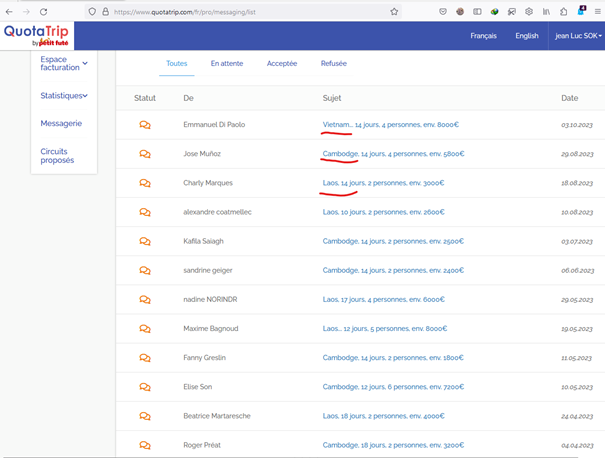605x458 pixels.
Task: Click chat icon for Kafila Saiagh
Action: click(145, 241)
